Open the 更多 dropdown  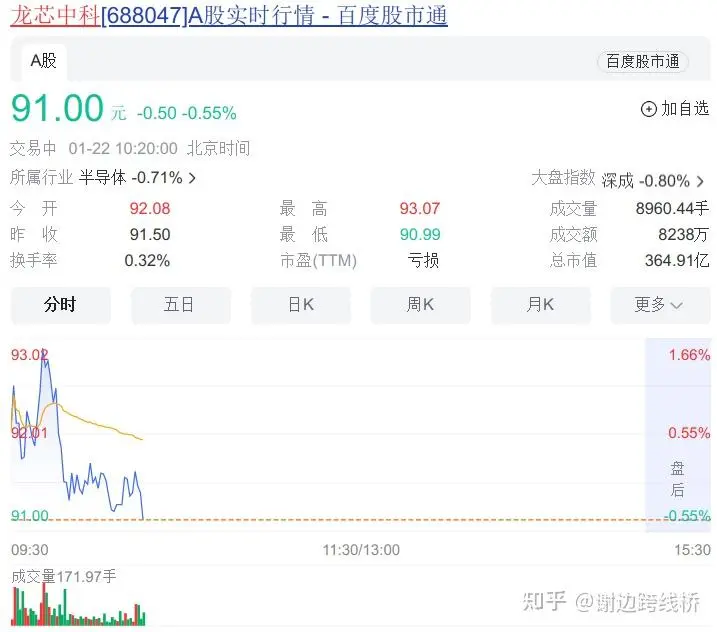[660, 305]
